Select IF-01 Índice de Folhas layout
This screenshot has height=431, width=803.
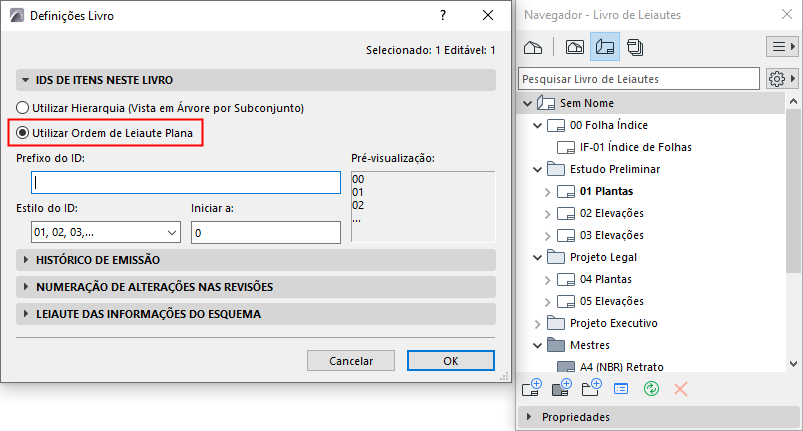[x=636, y=147]
